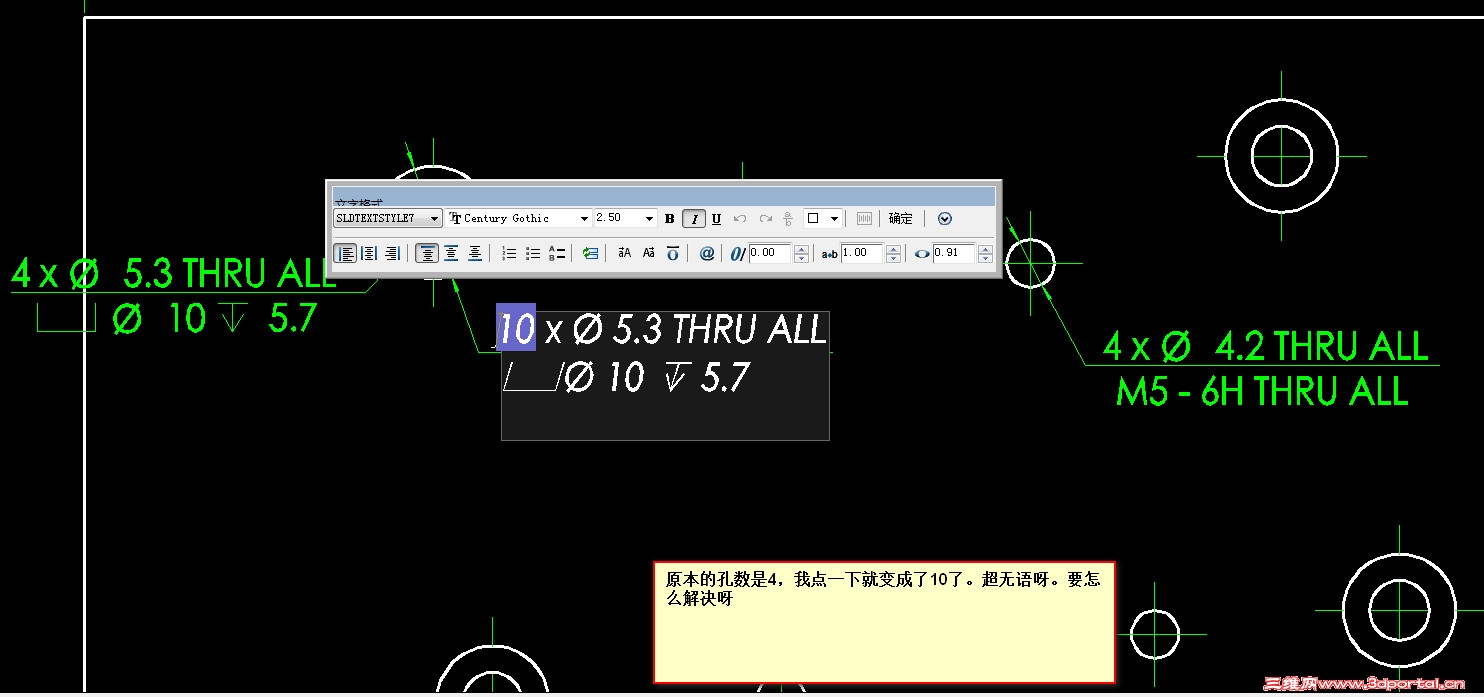
Task: Open the round Options chevron button
Action: click(945, 219)
